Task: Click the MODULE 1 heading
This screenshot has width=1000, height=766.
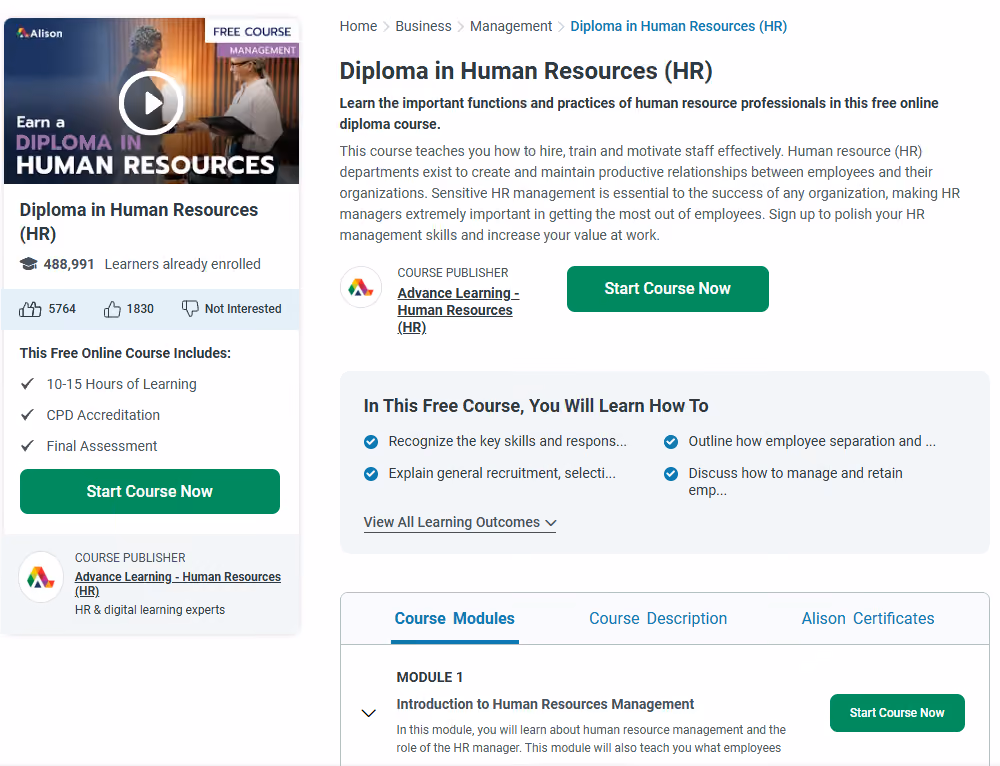Action: (x=430, y=677)
